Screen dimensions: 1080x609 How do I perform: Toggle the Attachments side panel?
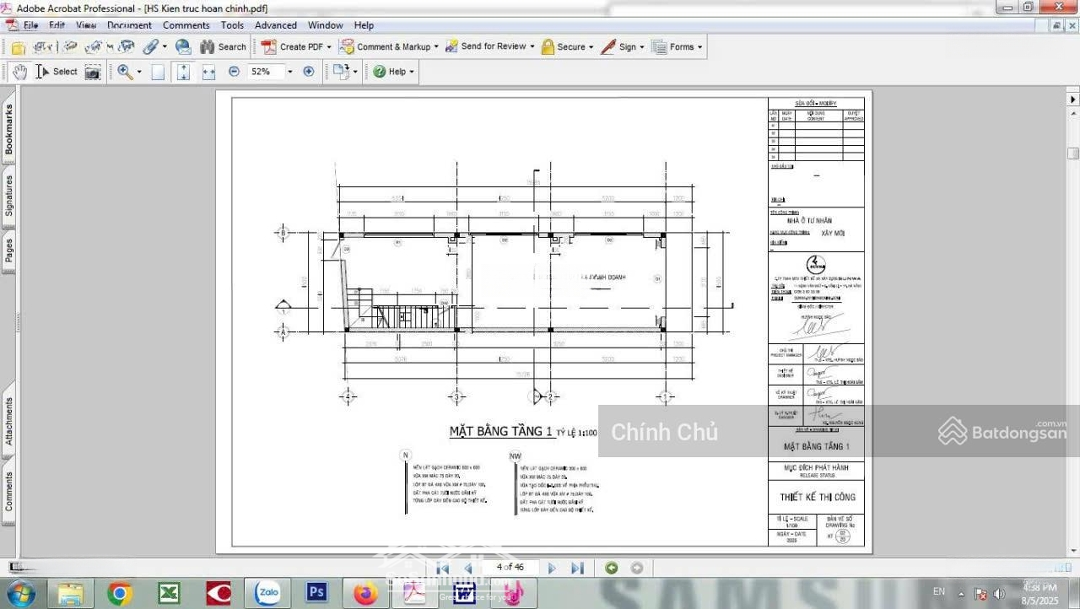(x=9, y=421)
